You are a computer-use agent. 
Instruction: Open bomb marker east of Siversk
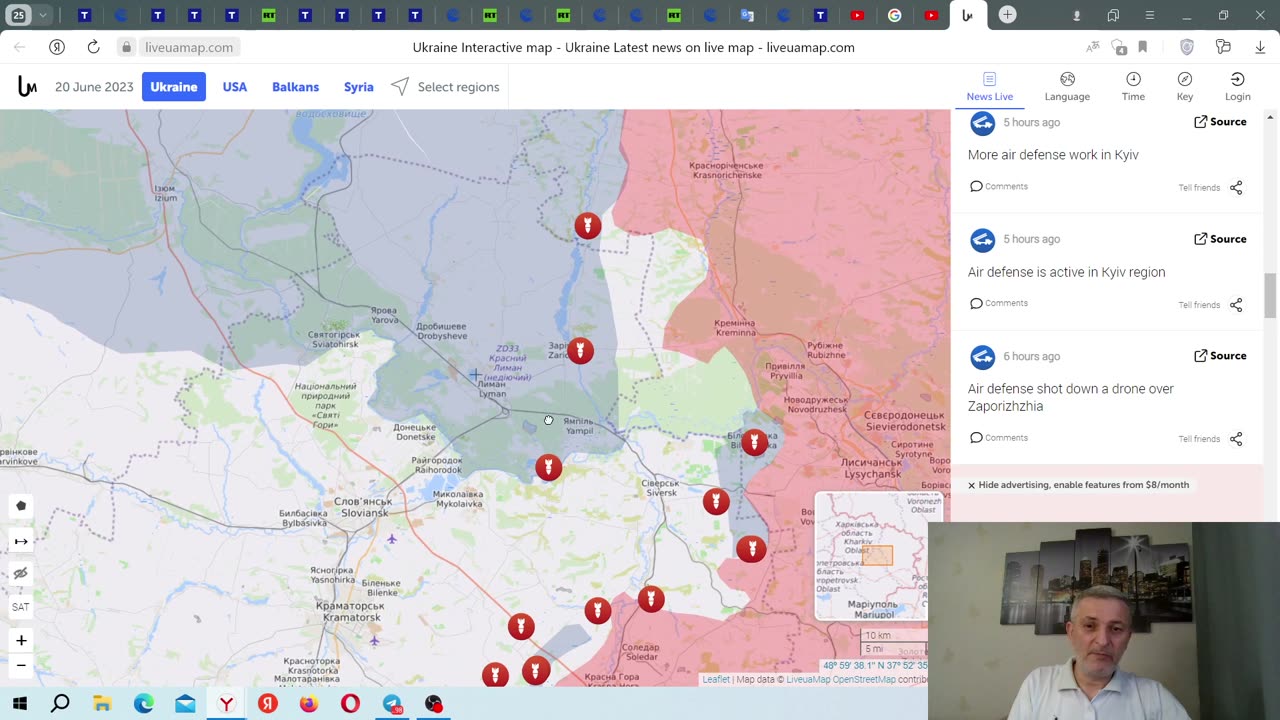click(716, 502)
